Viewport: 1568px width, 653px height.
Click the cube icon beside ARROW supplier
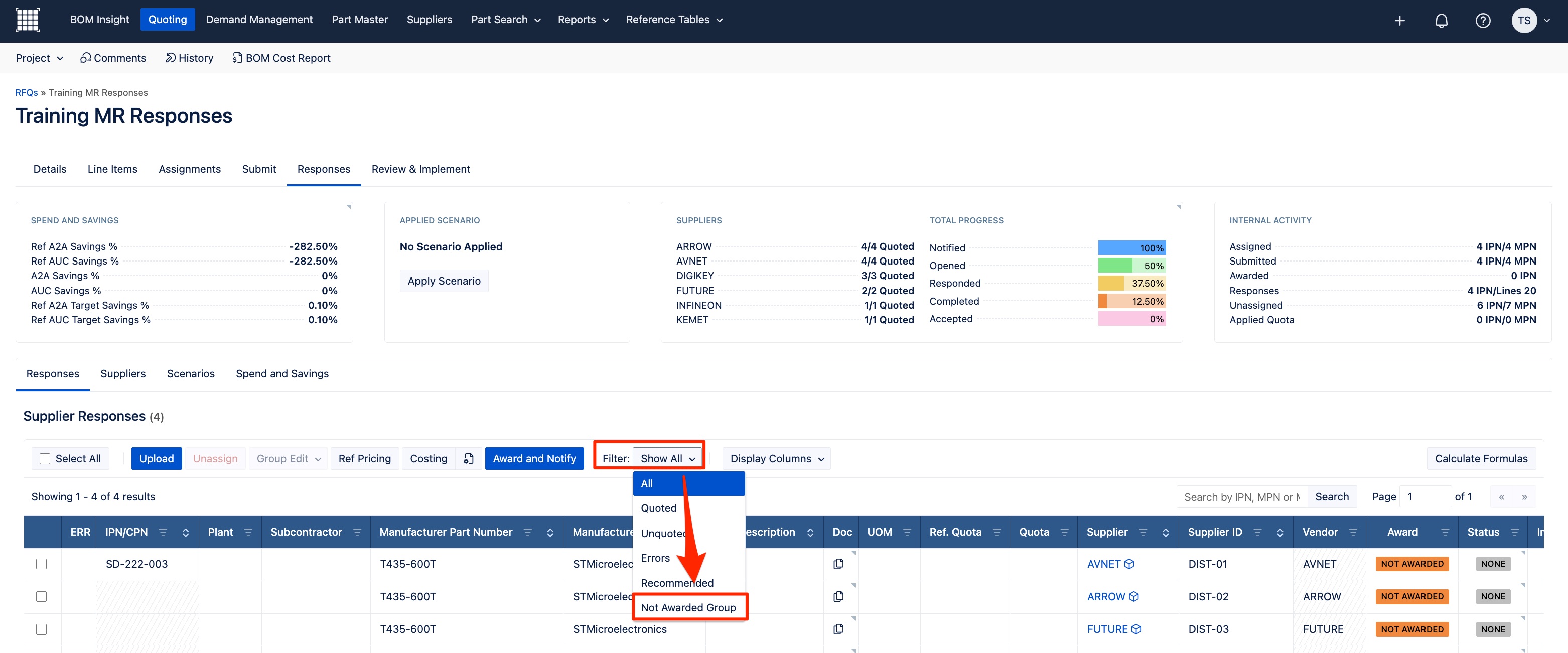[x=1133, y=596]
